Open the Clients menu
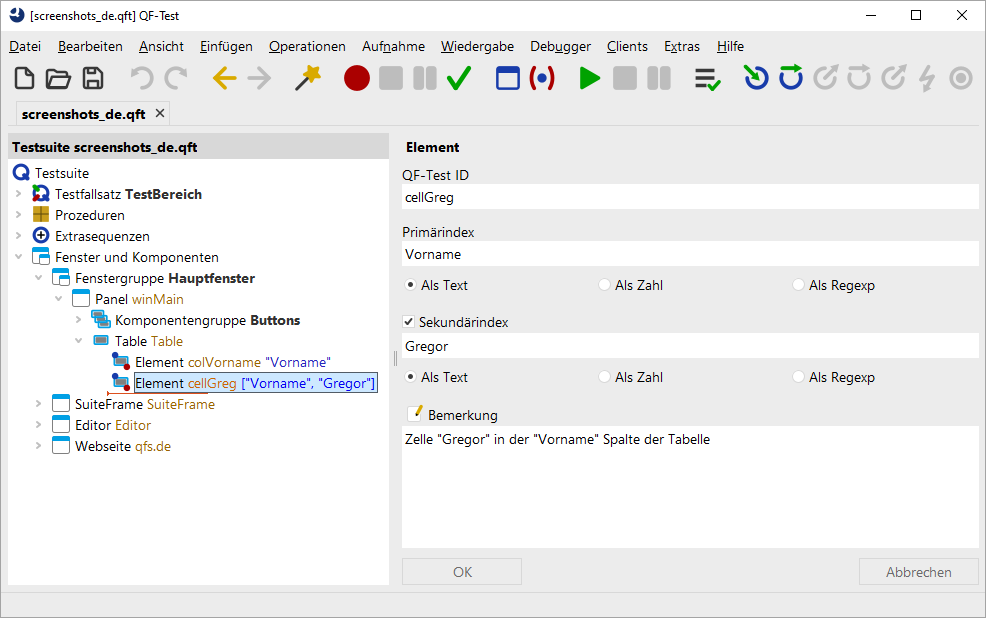 click(627, 47)
